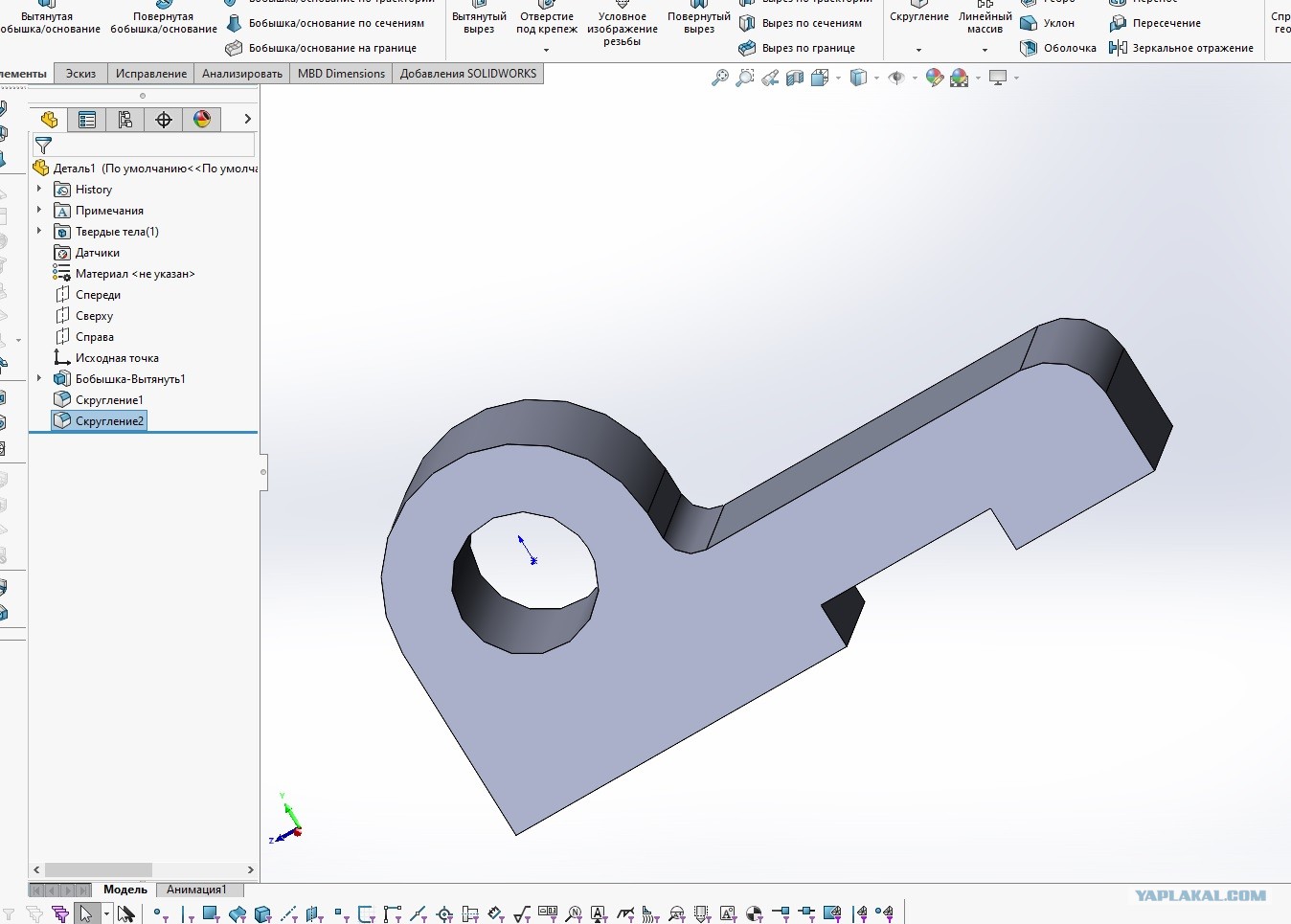Expand the Твердые тела(1) folder

39,232
